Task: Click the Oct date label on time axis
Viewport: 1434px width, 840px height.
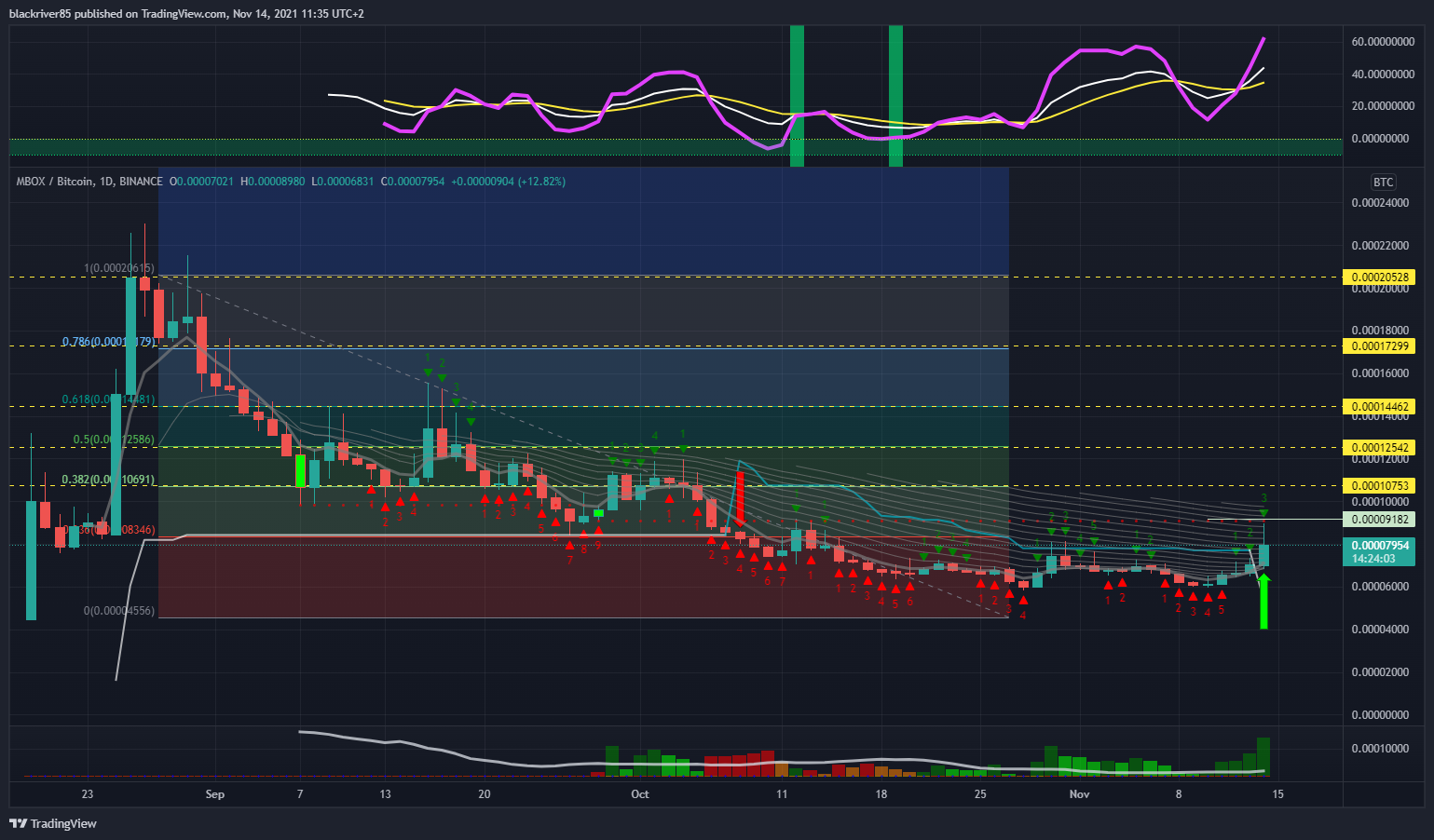Action: point(640,794)
